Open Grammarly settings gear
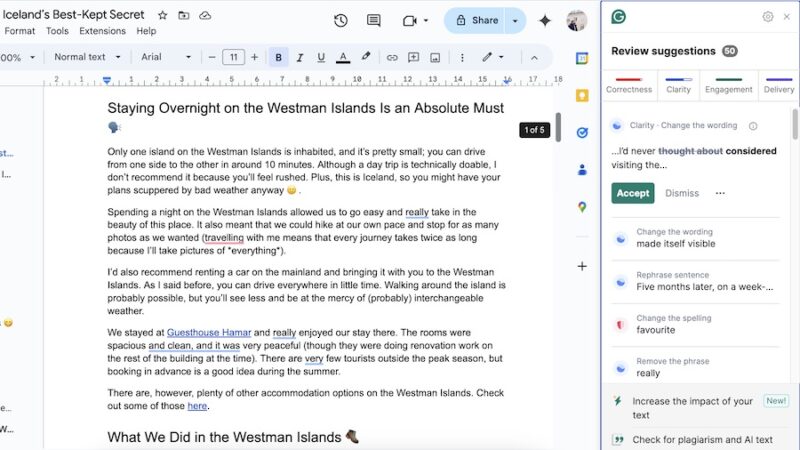The height and width of the screenshot is (450, 800). coord(767,17)
